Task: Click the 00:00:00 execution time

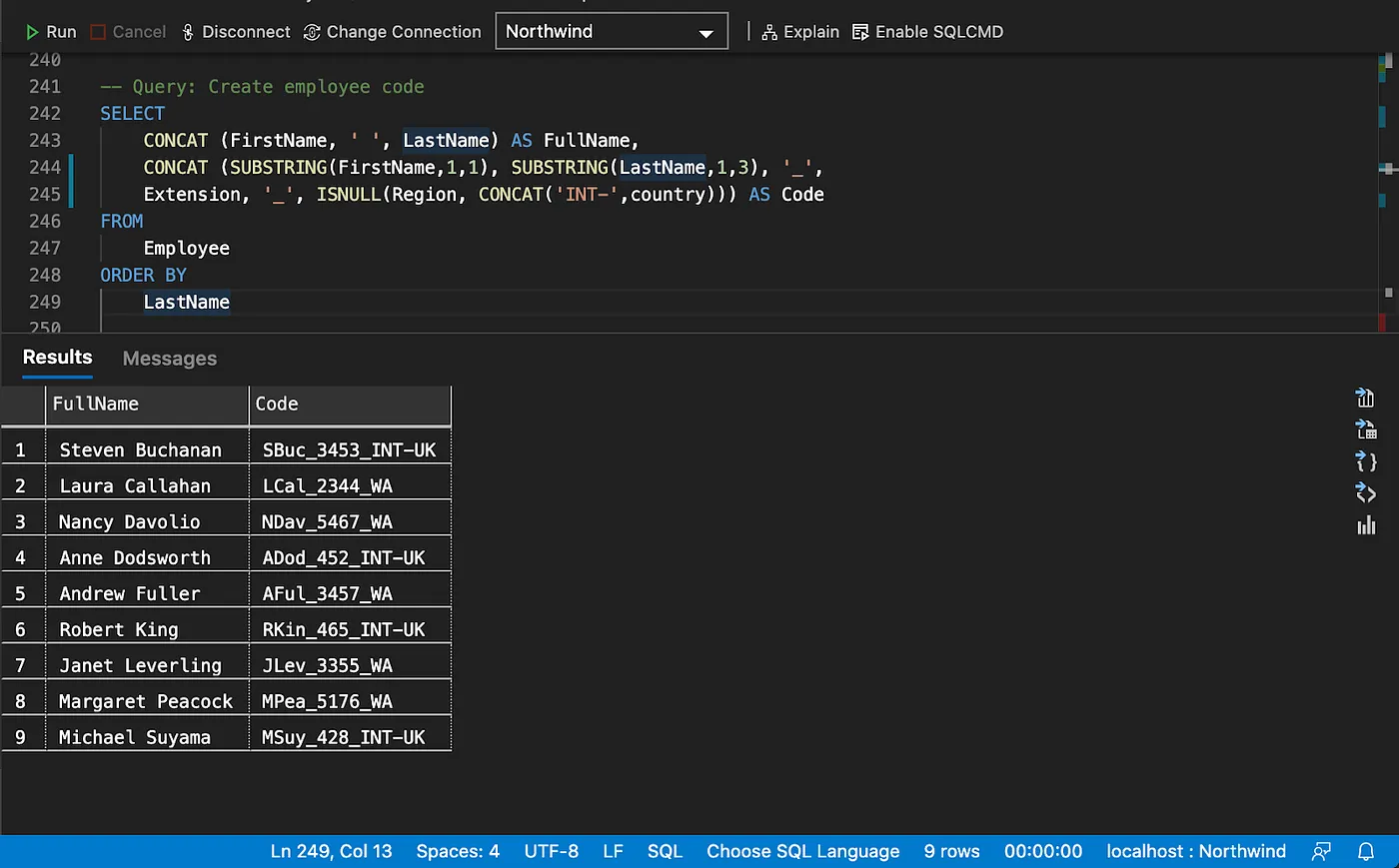Action: (x=1043, y=852)
